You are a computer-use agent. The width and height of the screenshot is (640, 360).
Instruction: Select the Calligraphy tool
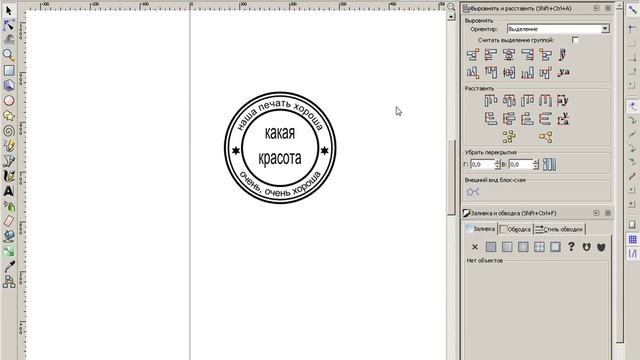coord(9,176)
